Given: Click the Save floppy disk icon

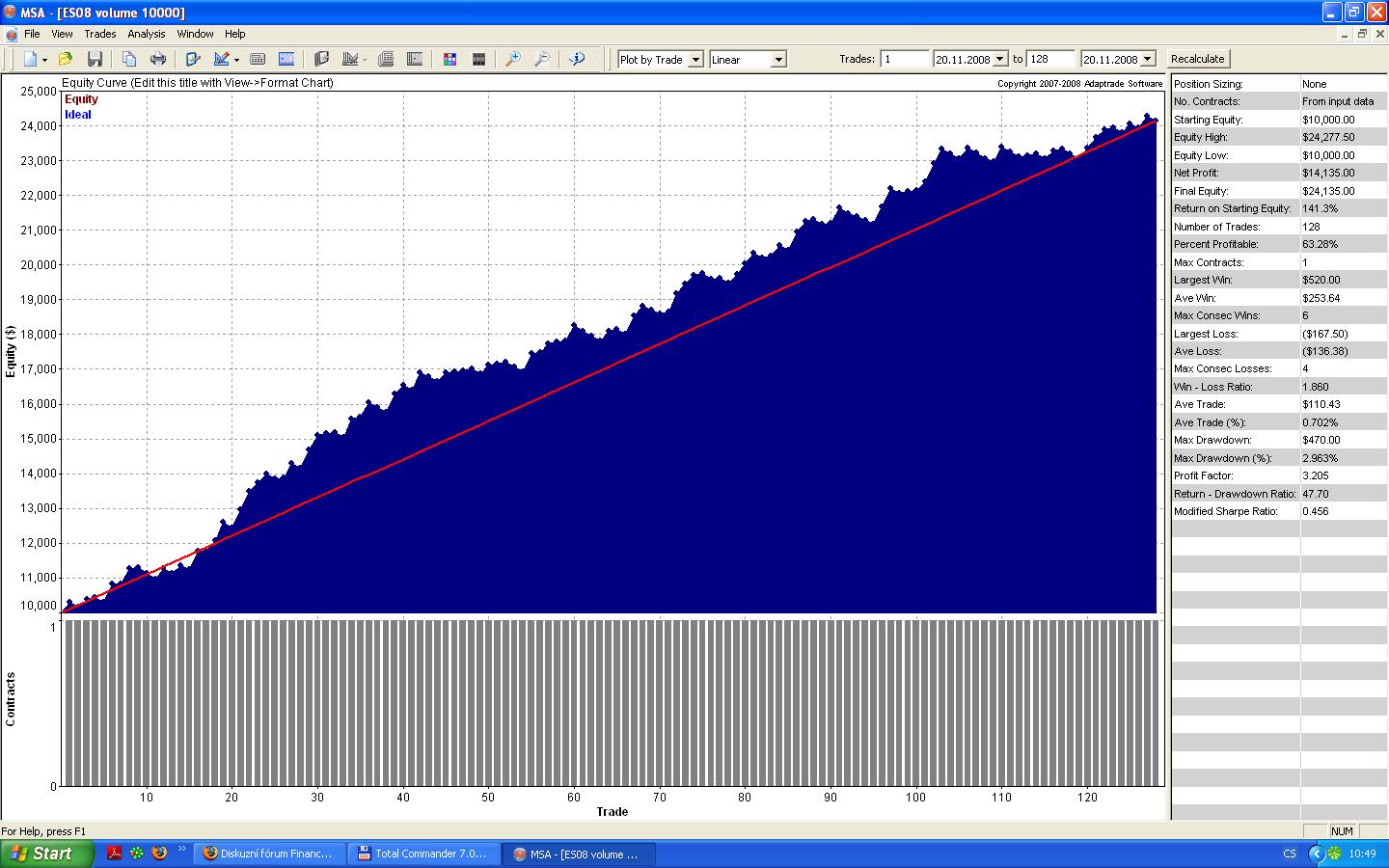Looking at the screenshot, I should point(95,60).
